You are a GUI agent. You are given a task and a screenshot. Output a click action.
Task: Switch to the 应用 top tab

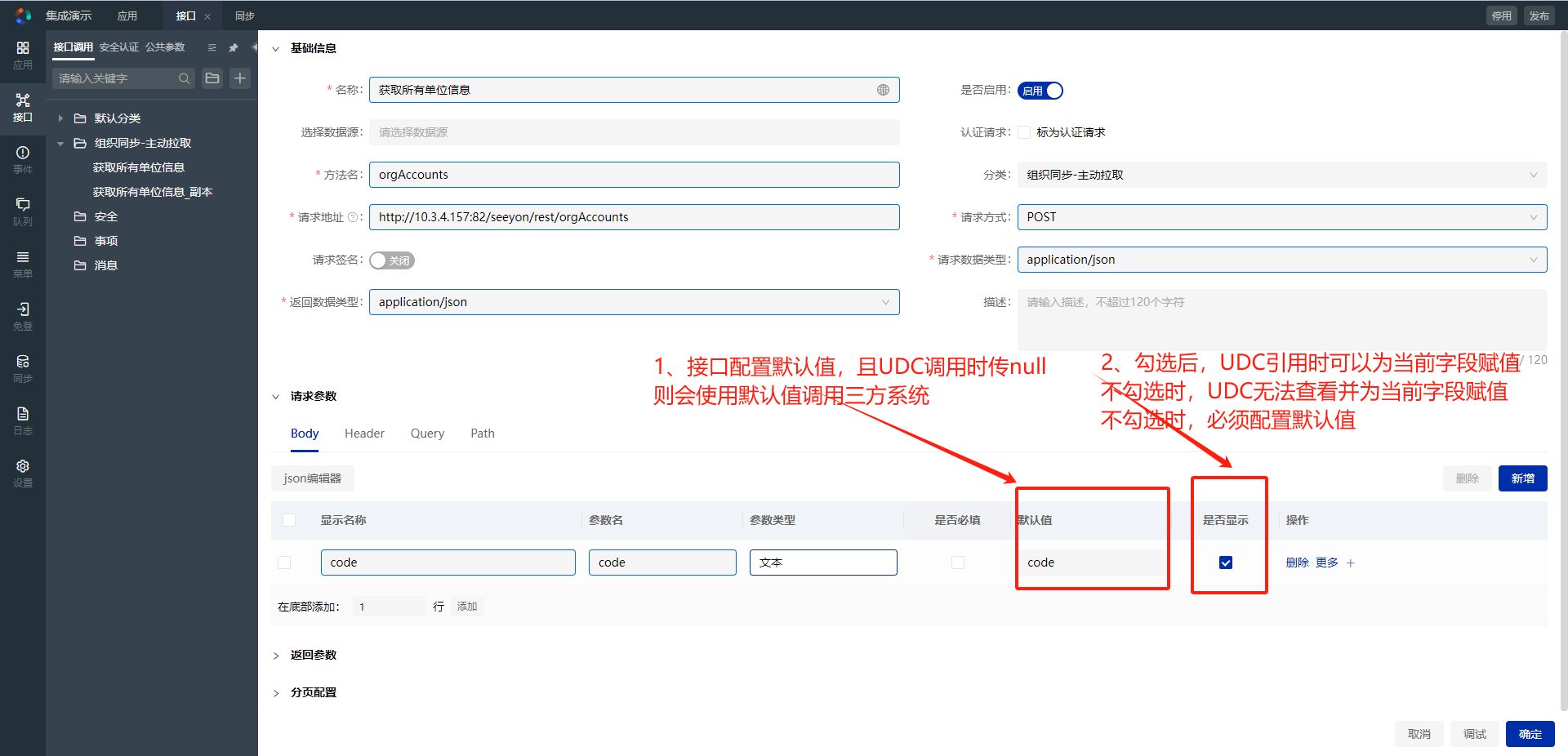pos(127,16)
